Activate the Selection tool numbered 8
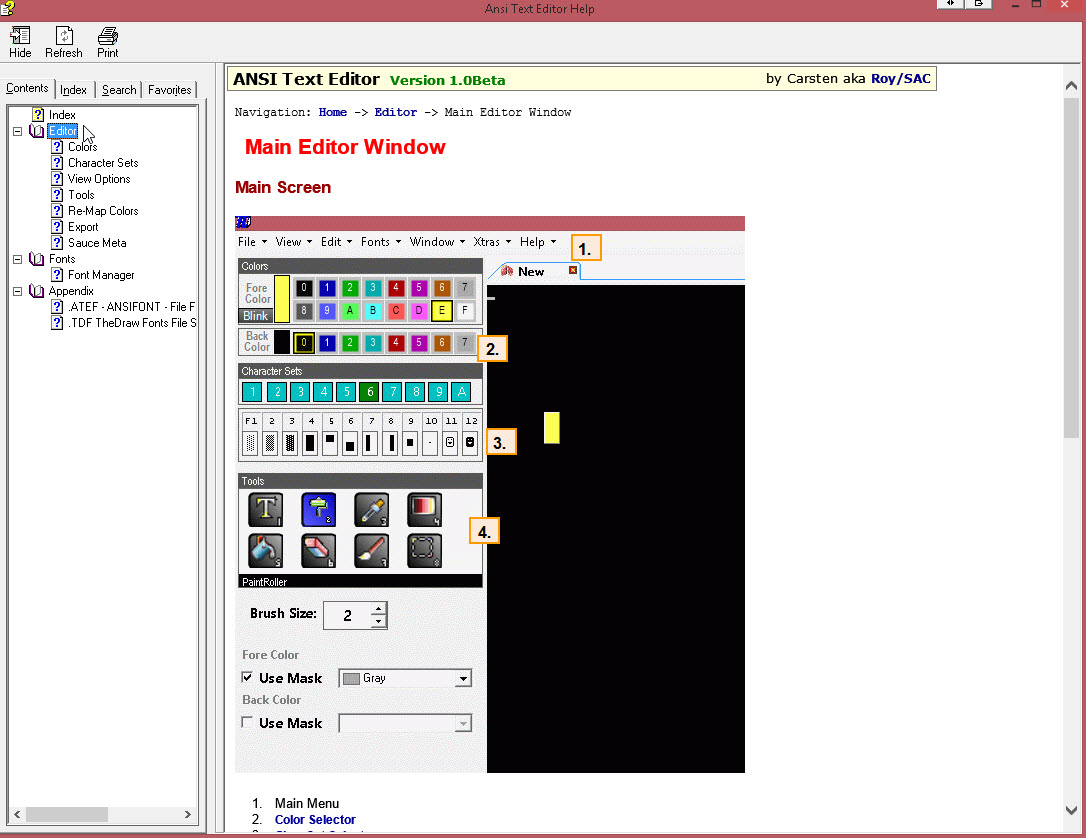1086x838 pixels. pyautogui.click(x=424, y=549)
